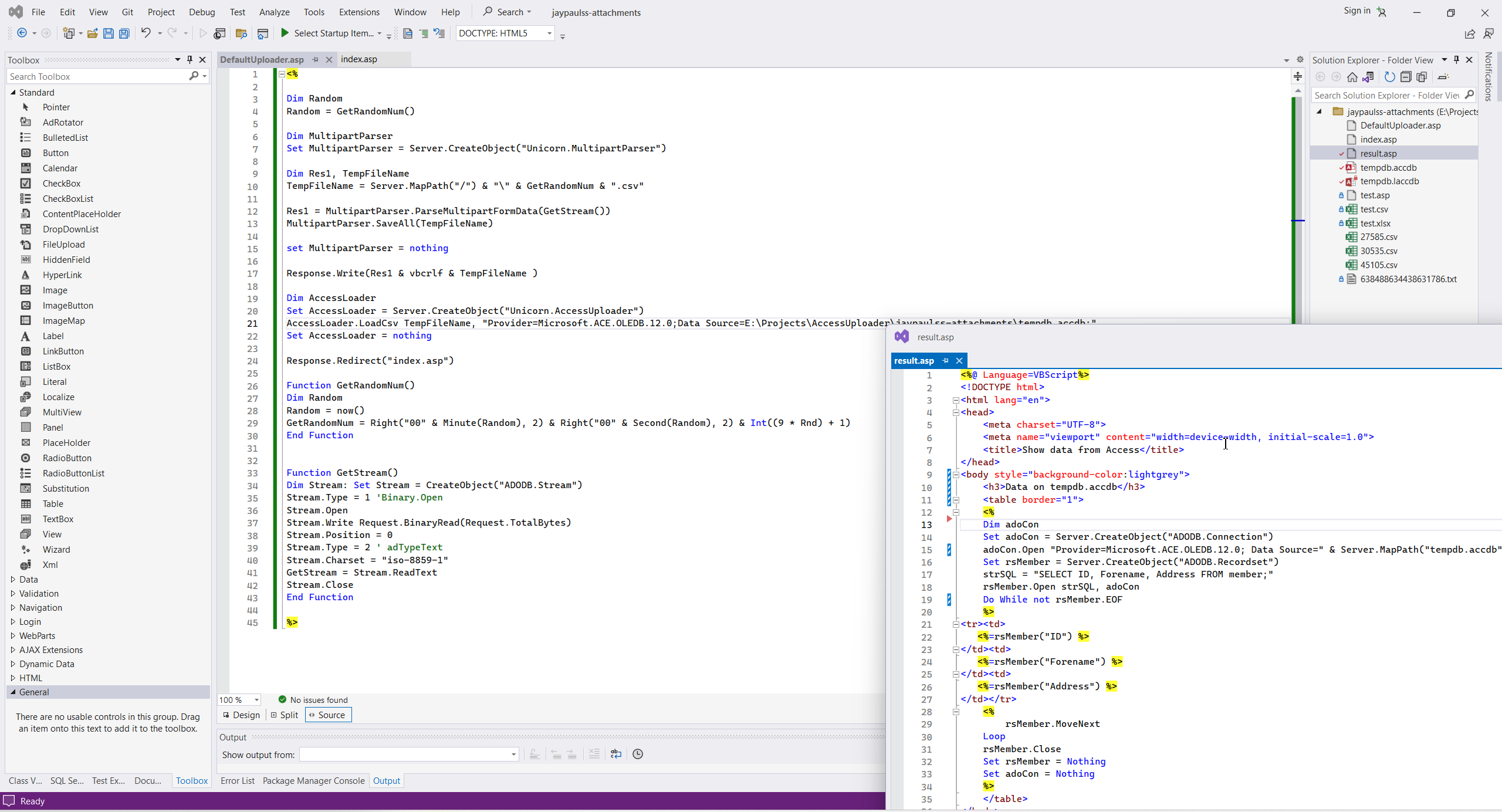Open the Debug menu

[x=201, y=12]
